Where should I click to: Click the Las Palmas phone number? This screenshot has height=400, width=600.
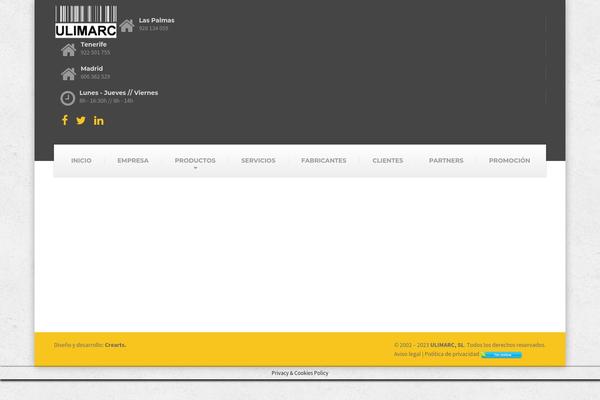pos(153,28)
